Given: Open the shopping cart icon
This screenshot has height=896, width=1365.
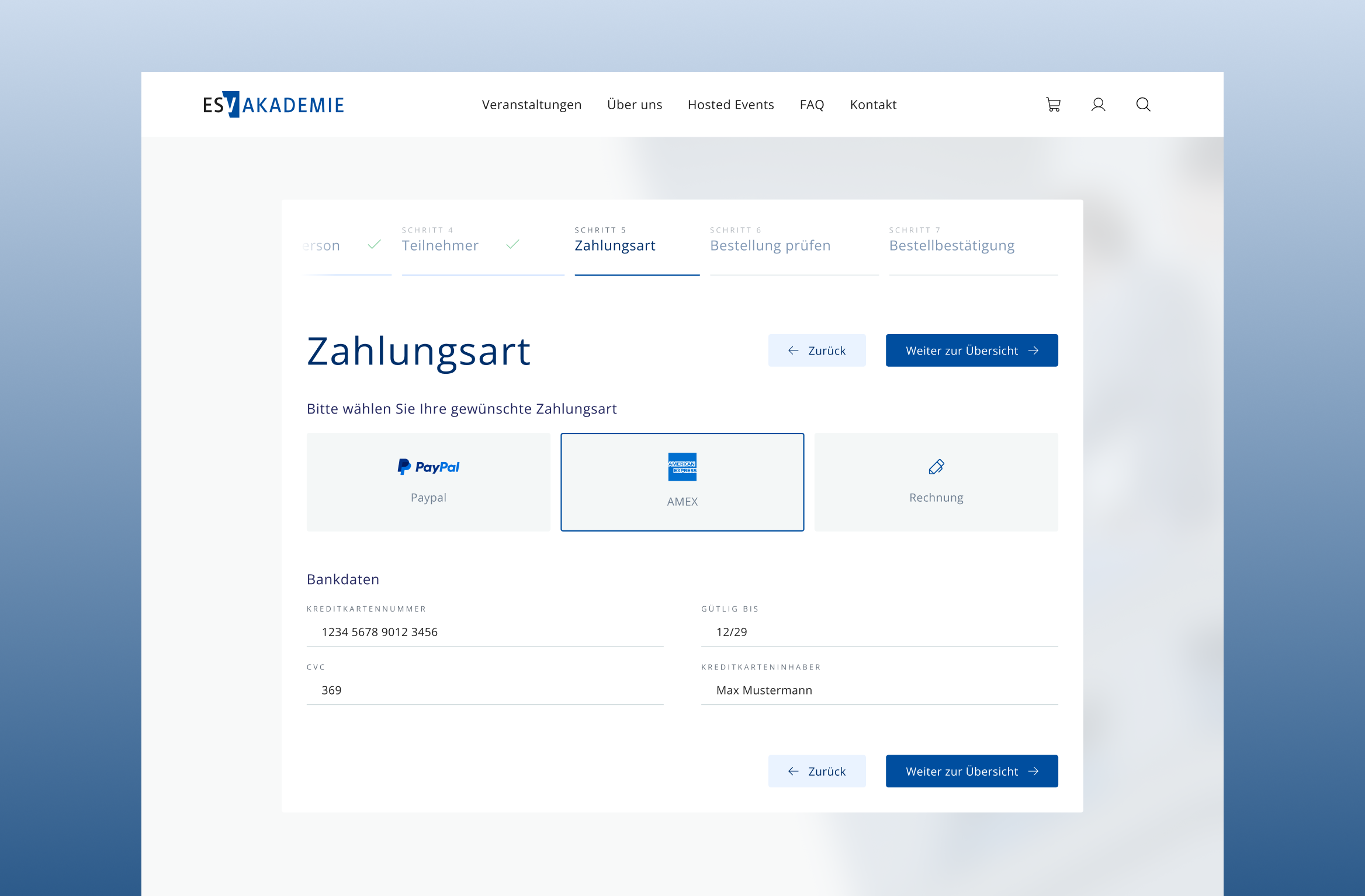Looking at the screenshot, I should pyautogui.click(x=1054, y=105).
